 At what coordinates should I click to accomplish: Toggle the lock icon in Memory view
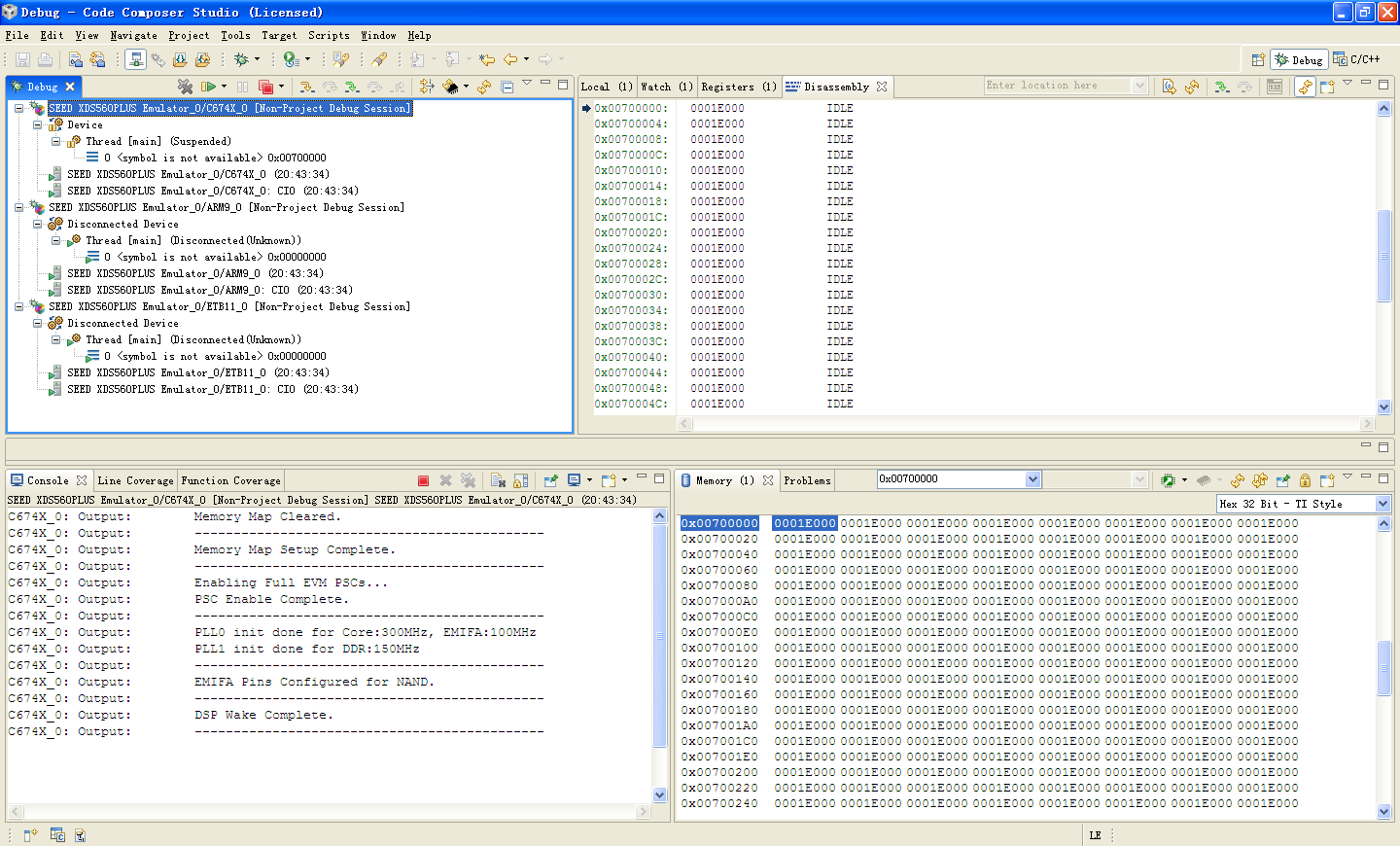click(x=1305, y=480)
